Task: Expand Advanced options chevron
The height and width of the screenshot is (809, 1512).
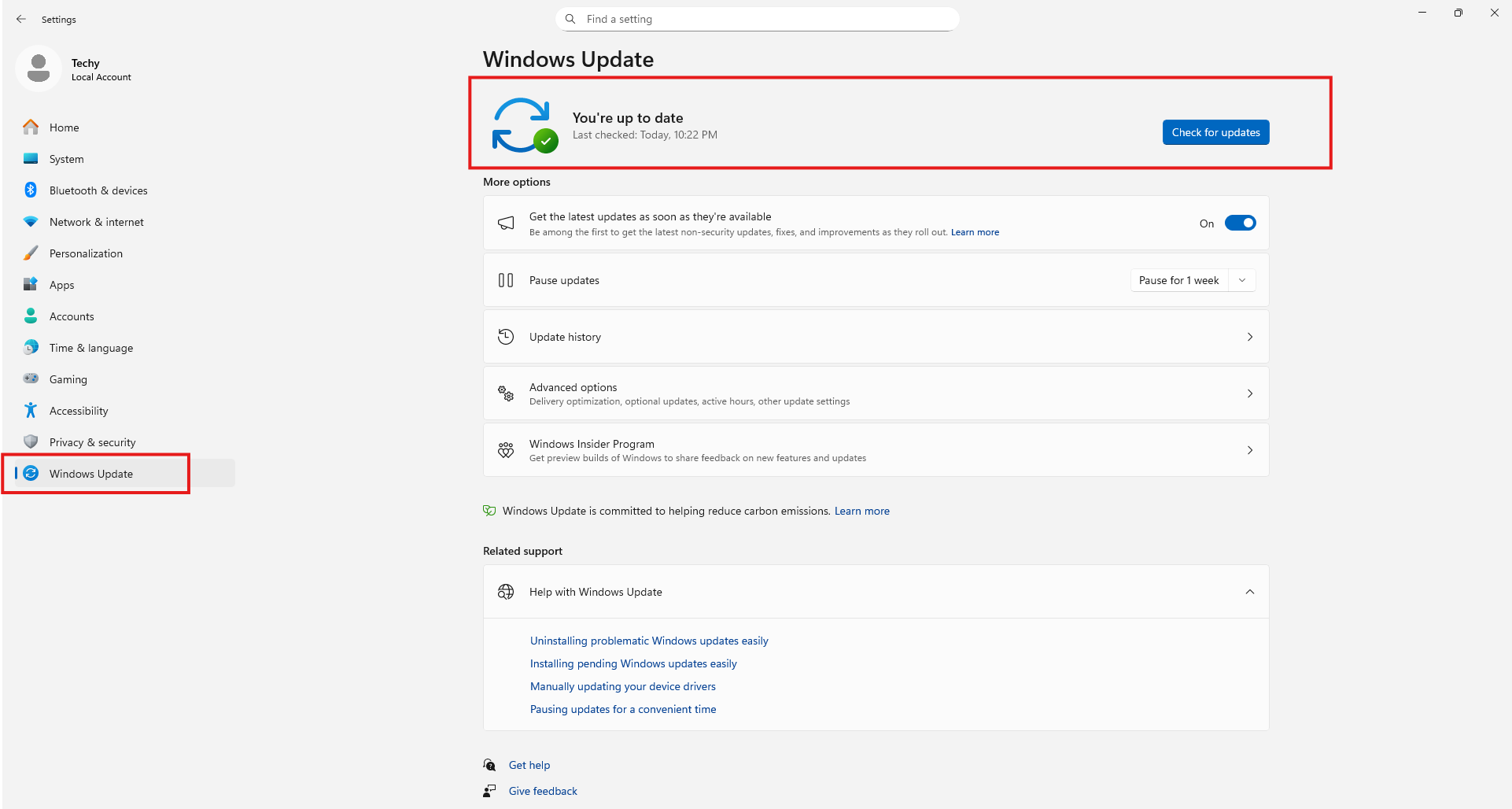Action: 1249,393
